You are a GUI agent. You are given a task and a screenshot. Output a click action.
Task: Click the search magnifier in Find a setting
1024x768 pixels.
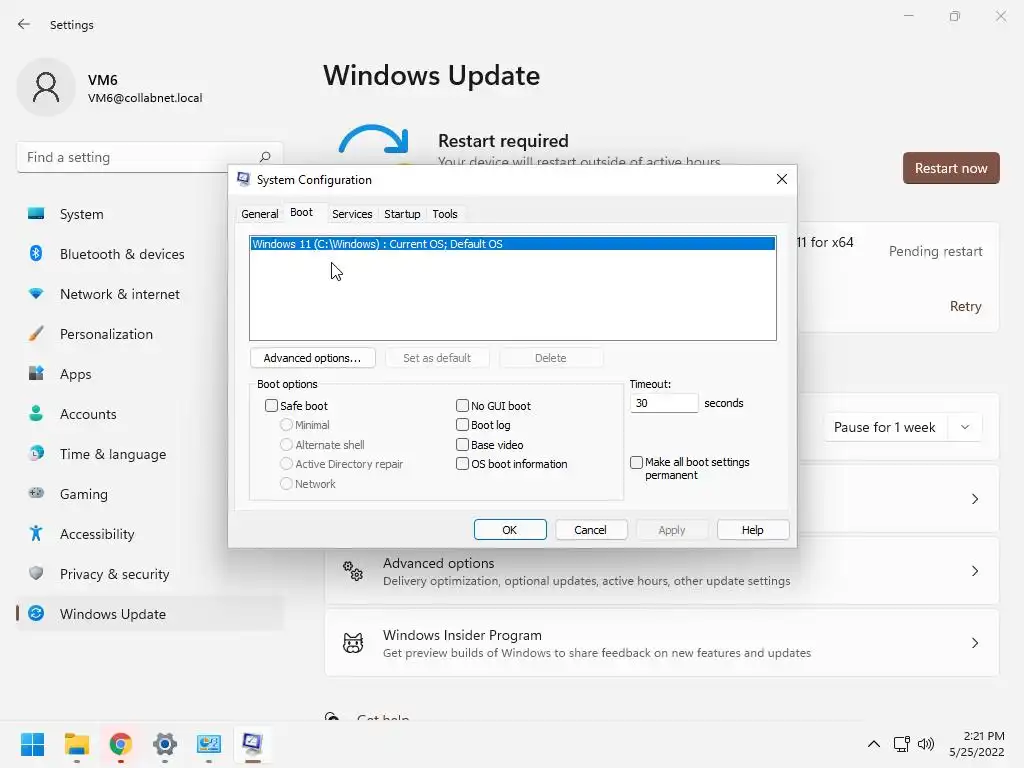[x=264, y=157]
